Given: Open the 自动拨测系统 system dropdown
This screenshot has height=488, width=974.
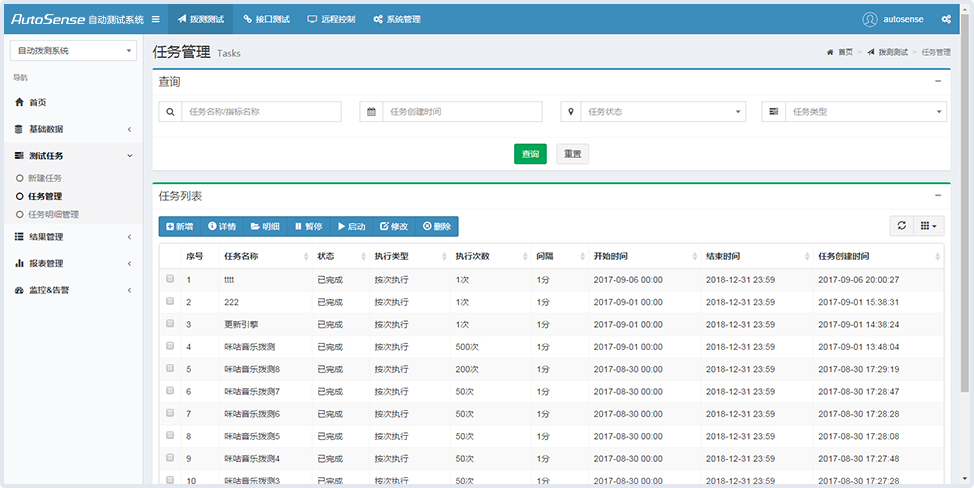Looking at the screenshot, I should (73, 51).
